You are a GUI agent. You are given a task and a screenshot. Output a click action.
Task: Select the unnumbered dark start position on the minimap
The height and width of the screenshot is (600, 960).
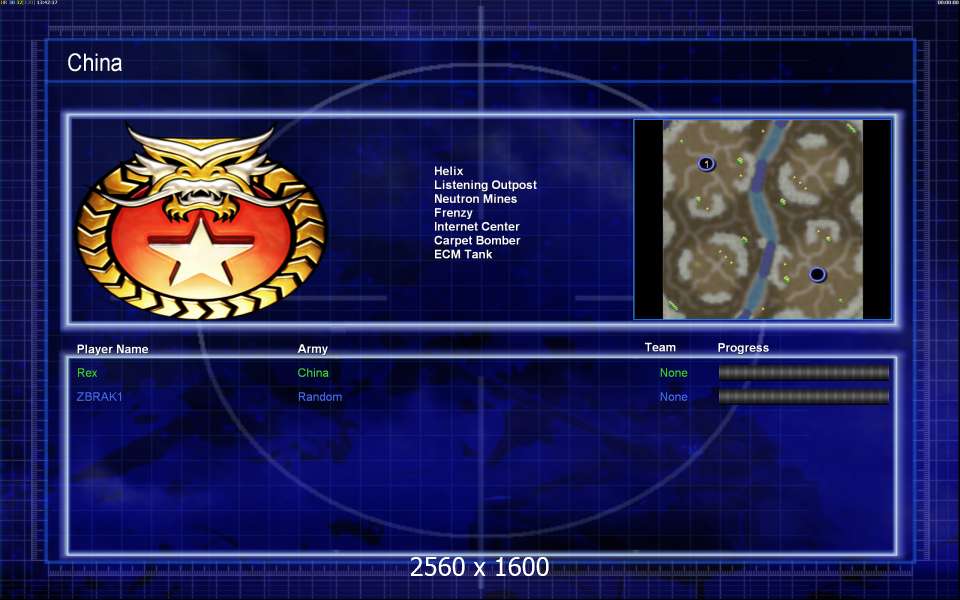click(817, 274)
